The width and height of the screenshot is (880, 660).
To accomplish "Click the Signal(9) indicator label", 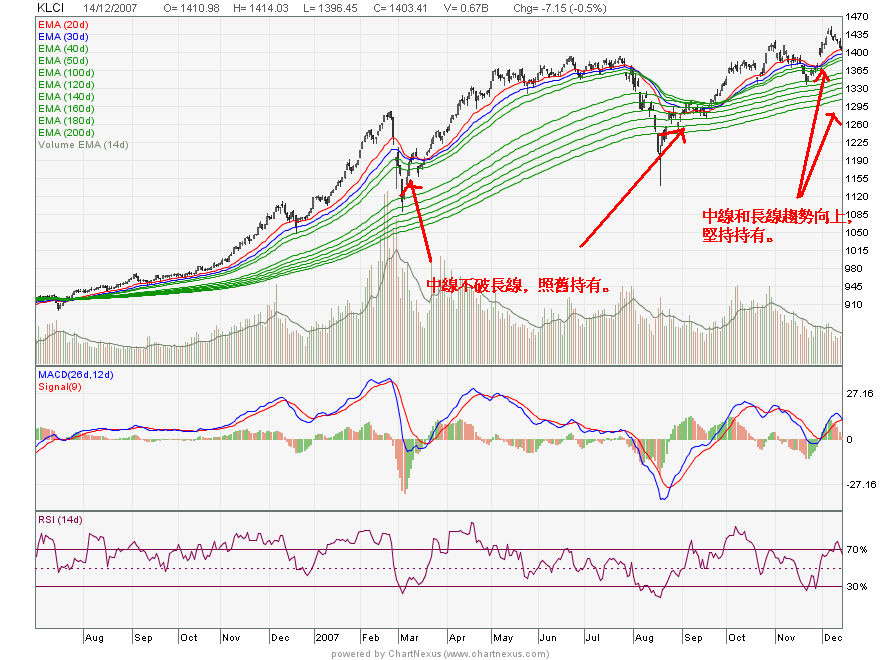I will 61,385.
